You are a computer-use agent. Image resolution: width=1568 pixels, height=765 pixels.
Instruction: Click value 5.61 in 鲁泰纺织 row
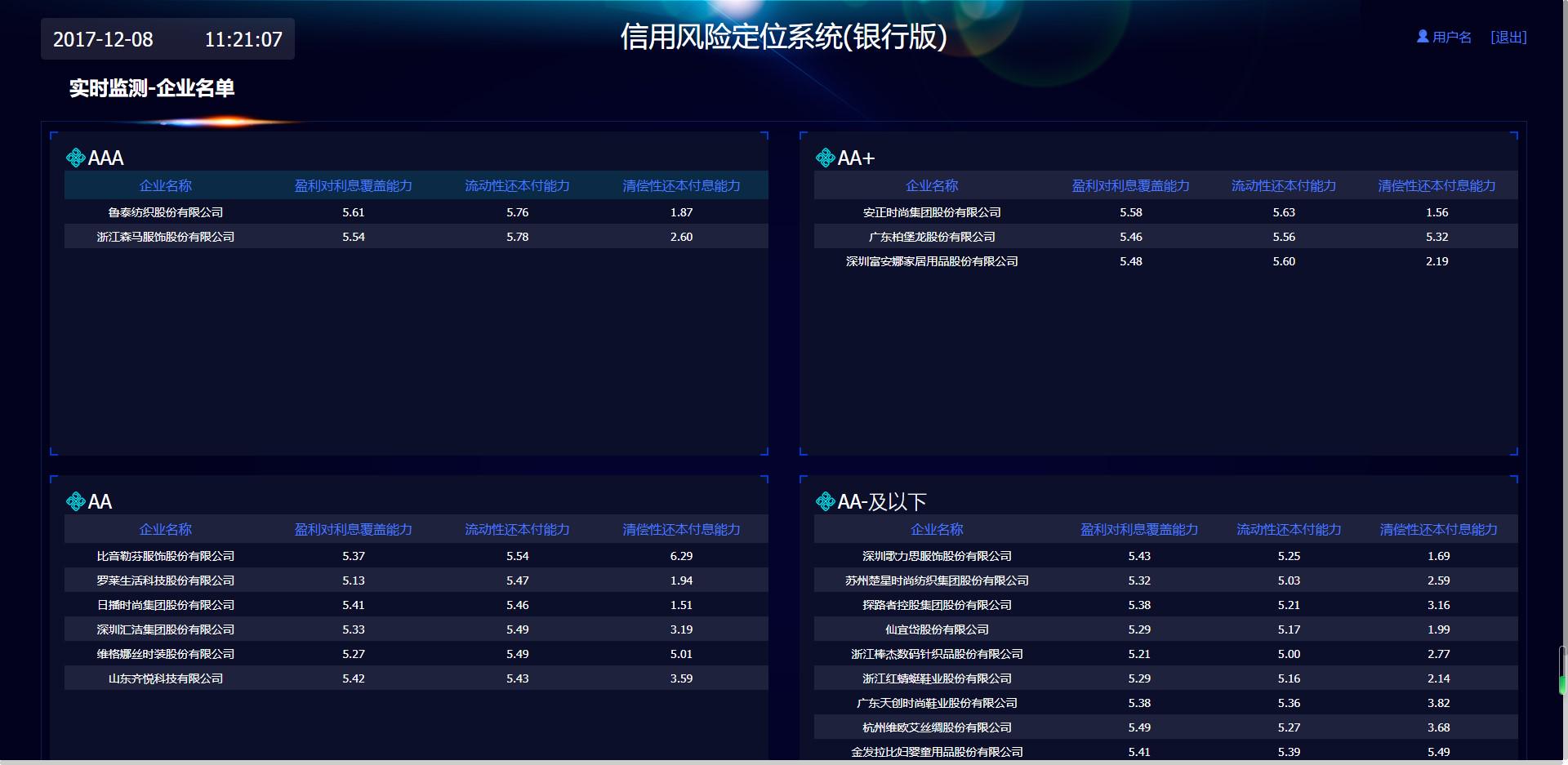click(x=354, y=212)
